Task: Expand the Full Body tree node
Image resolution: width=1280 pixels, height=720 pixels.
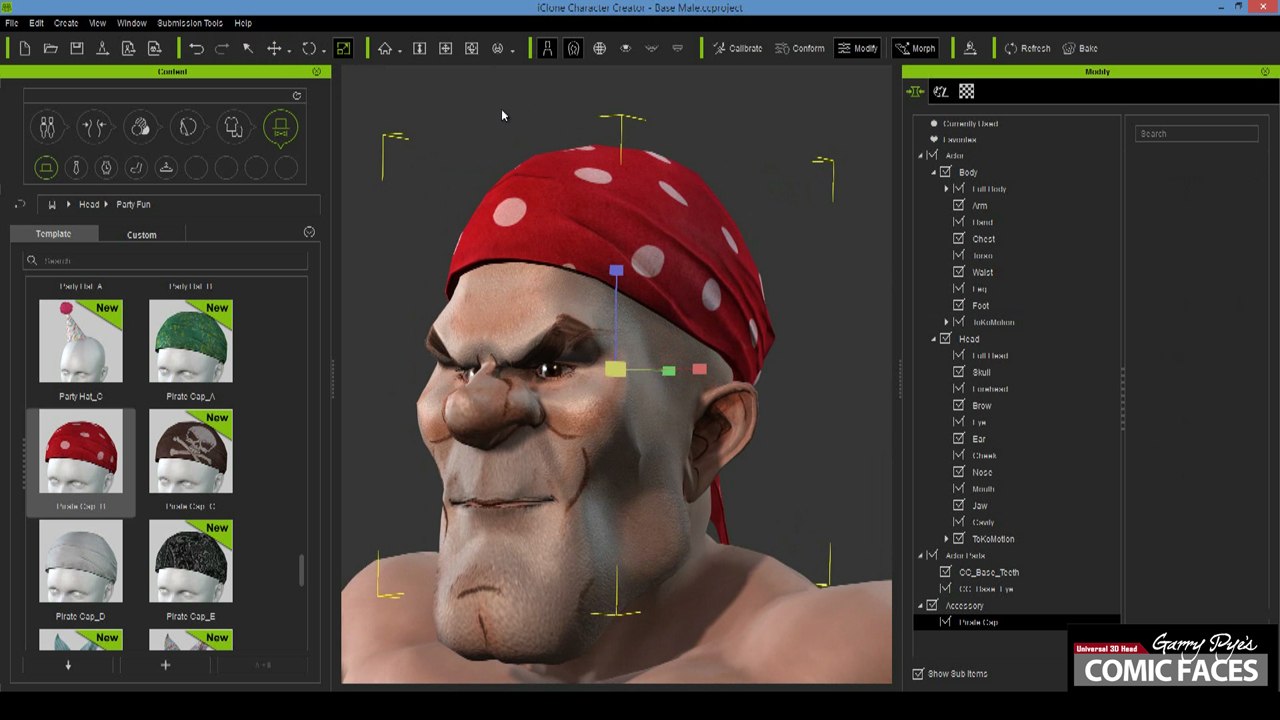Action: coord(946,189)
